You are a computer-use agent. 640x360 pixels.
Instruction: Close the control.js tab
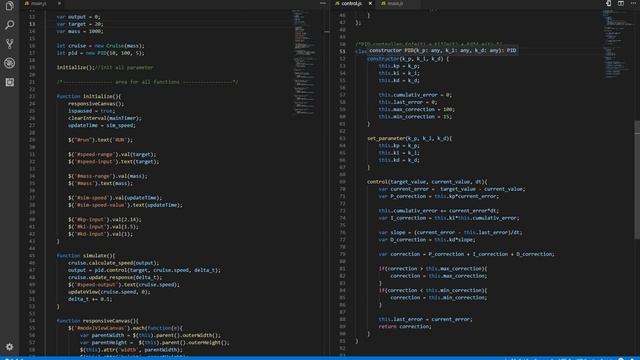370,3
